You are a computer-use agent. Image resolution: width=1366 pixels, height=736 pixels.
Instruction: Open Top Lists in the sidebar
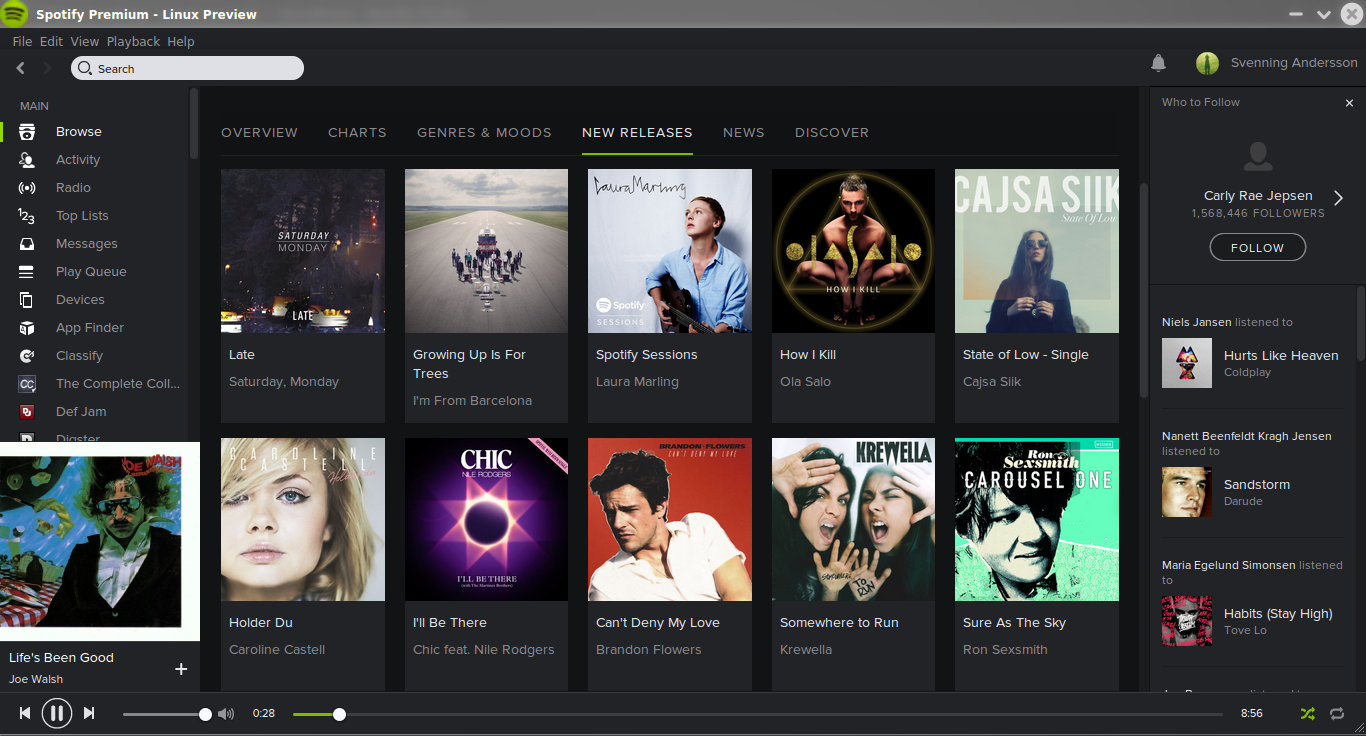[x=82, y=216]
